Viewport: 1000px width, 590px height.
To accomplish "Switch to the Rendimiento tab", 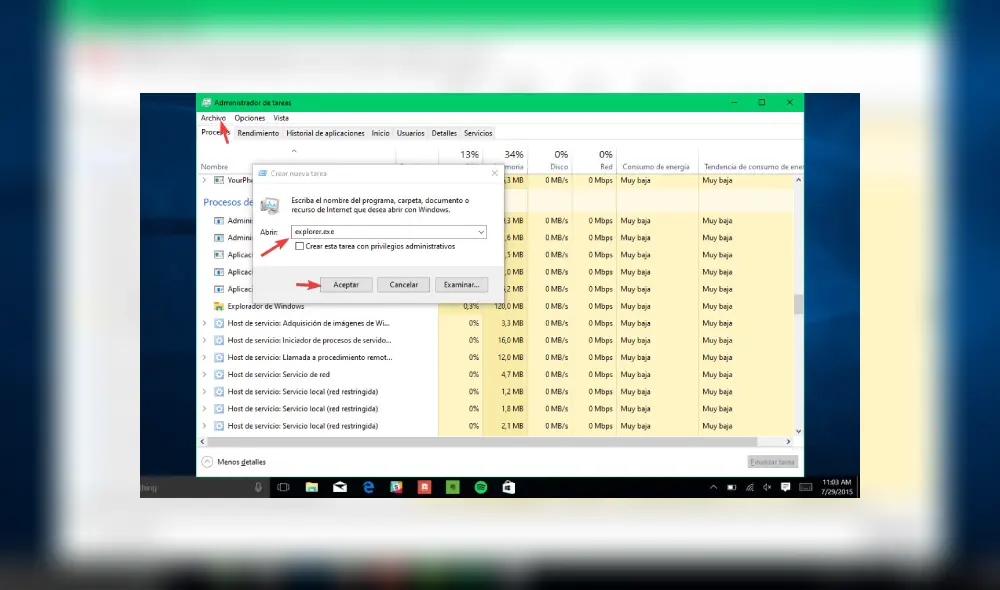I will (258, 132).
